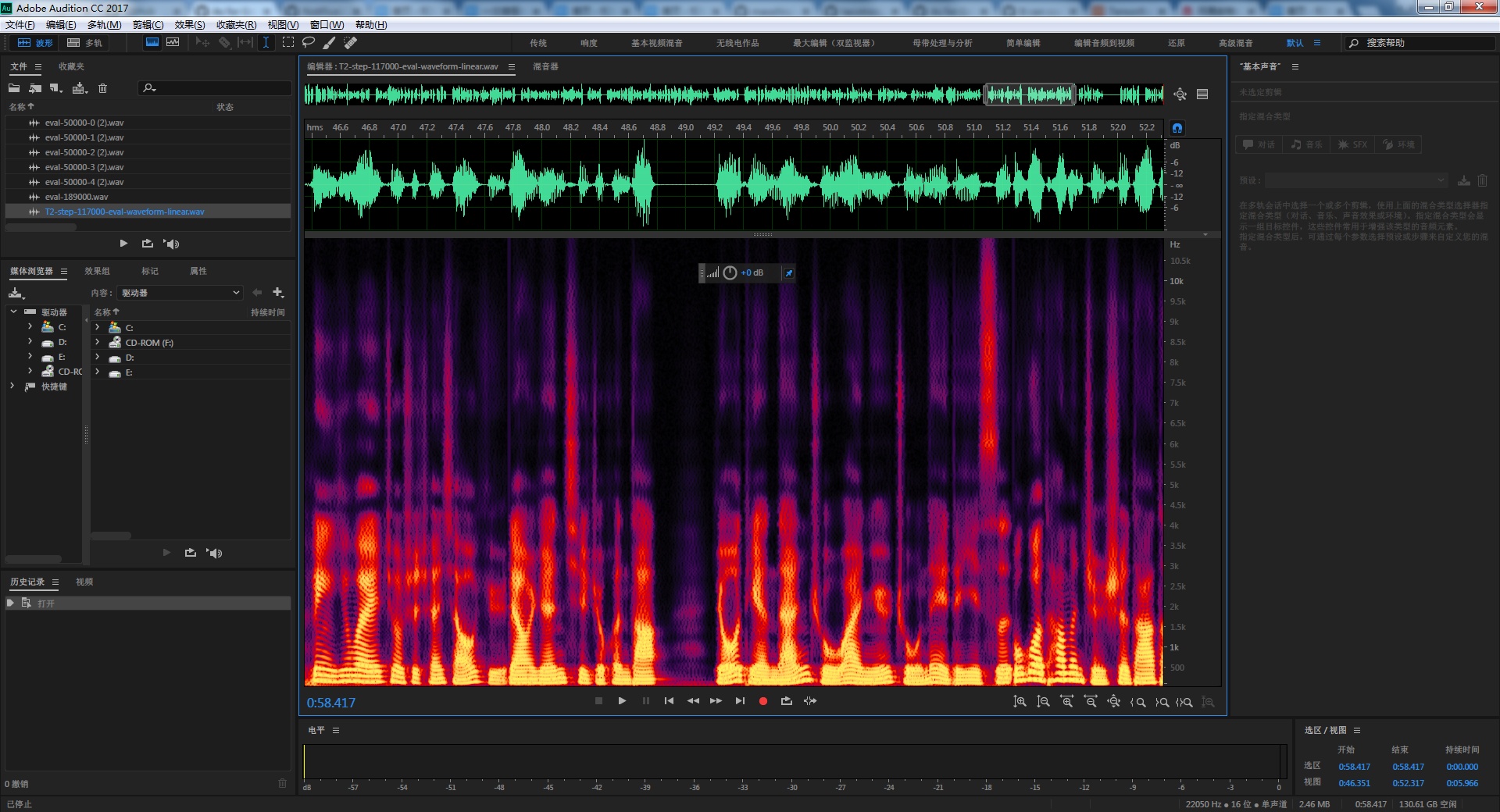Click the red Record button

pyautogui.click(x=763, y=701)
